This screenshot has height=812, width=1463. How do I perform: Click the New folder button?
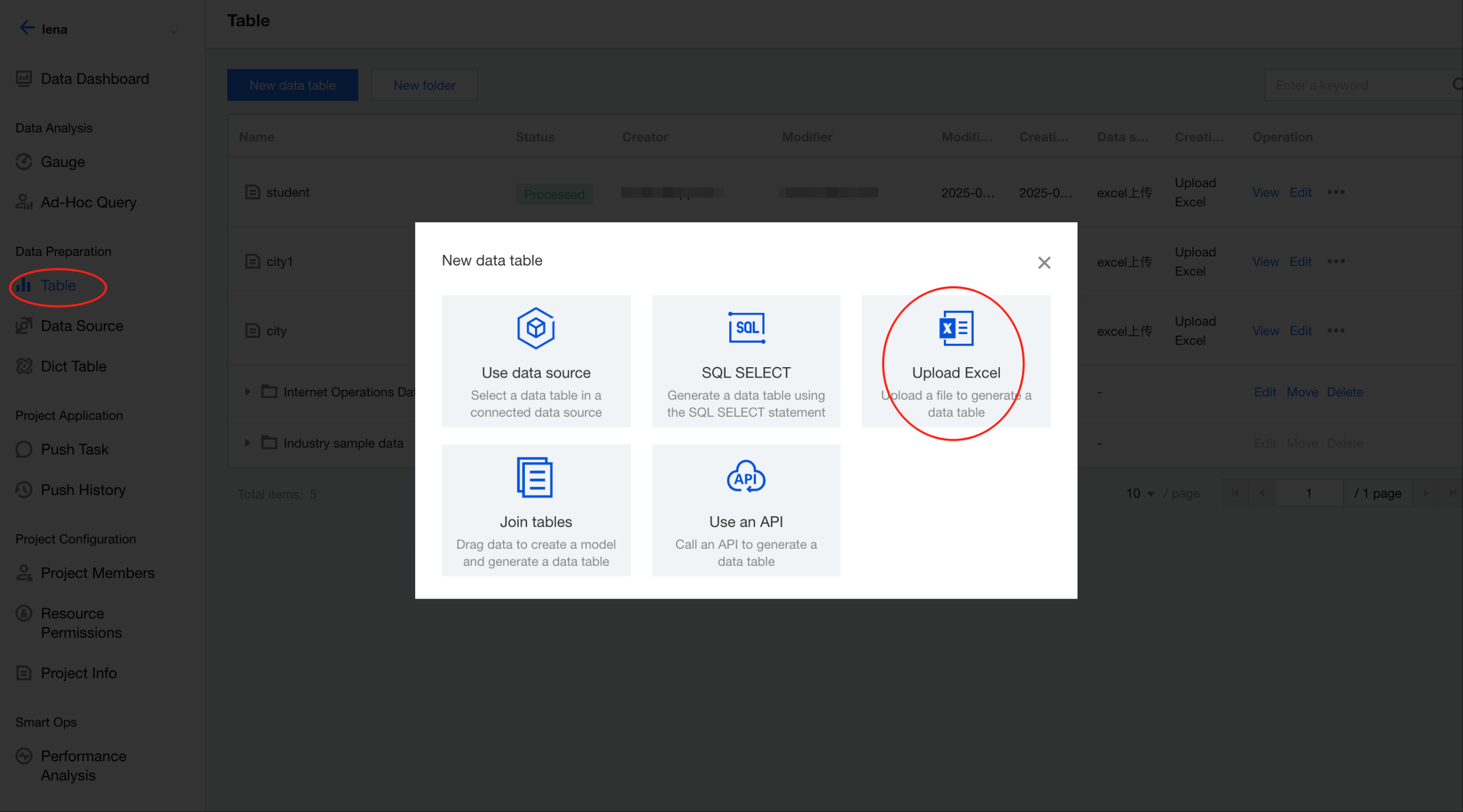point(424,85)
